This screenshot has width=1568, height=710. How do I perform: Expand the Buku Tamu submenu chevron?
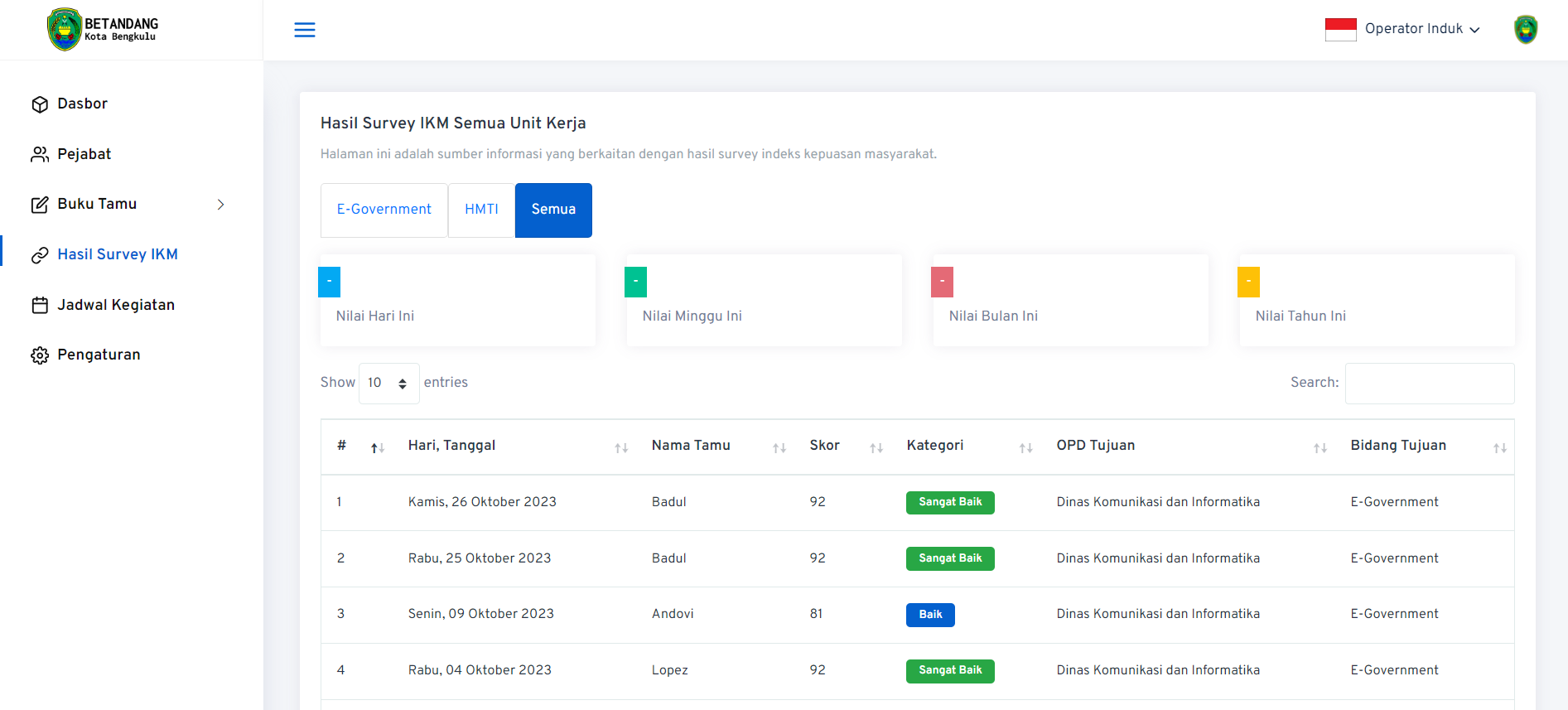tap(221, 205)
